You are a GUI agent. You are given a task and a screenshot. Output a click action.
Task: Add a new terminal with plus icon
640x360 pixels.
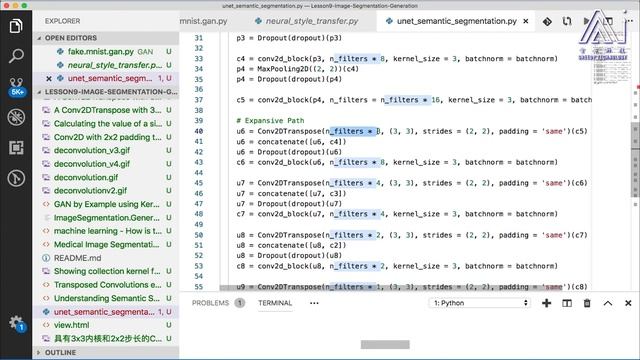pyautogui.click(x=546, y=303)
